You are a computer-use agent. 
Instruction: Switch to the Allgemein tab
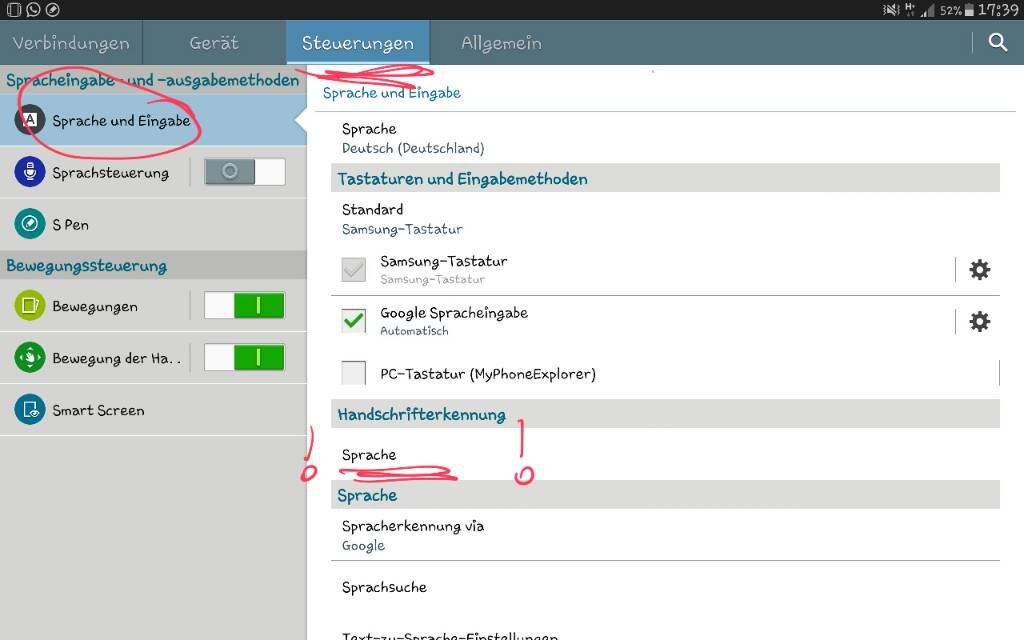501,42
